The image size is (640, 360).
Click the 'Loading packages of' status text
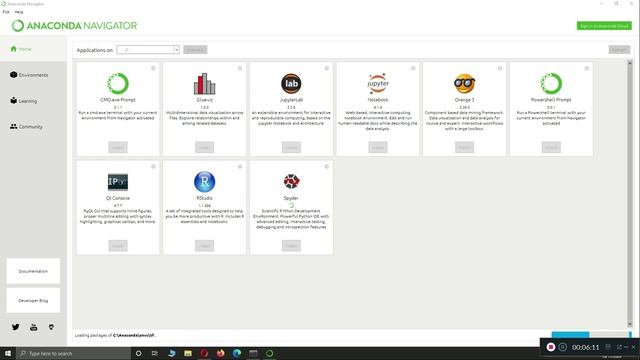[x=115, y=336]
